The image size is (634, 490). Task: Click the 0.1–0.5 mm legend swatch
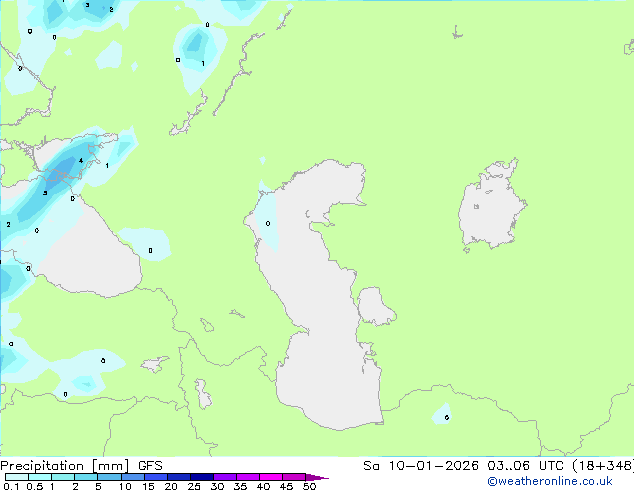(x=17, y=477)
